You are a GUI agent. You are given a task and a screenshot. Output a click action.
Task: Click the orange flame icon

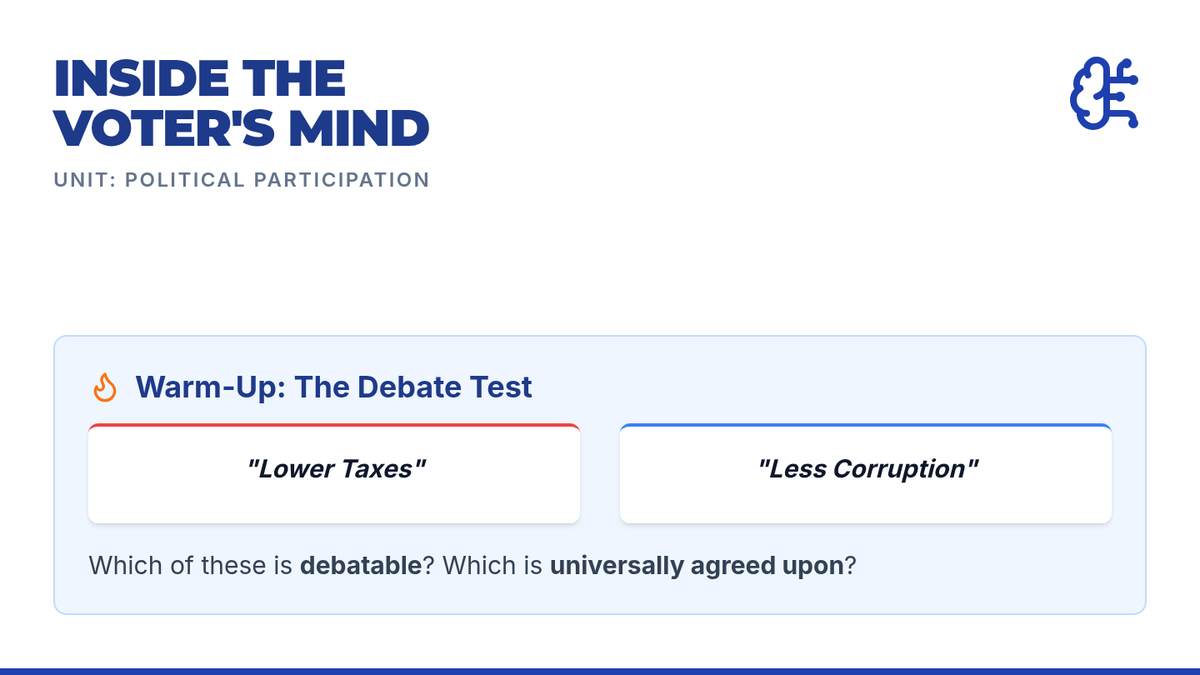[x=105, y=387]
